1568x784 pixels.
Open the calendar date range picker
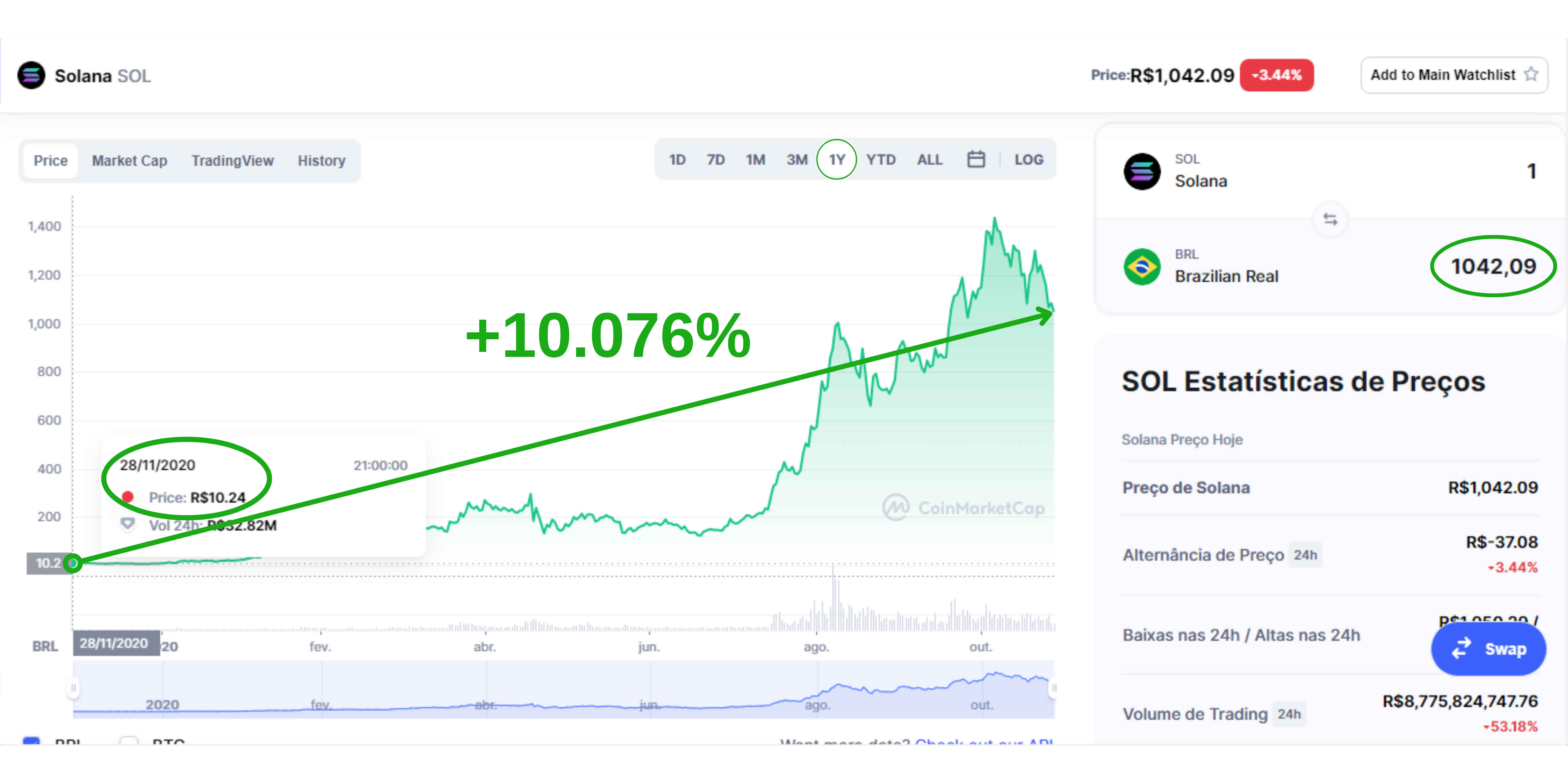coord(976,159)
